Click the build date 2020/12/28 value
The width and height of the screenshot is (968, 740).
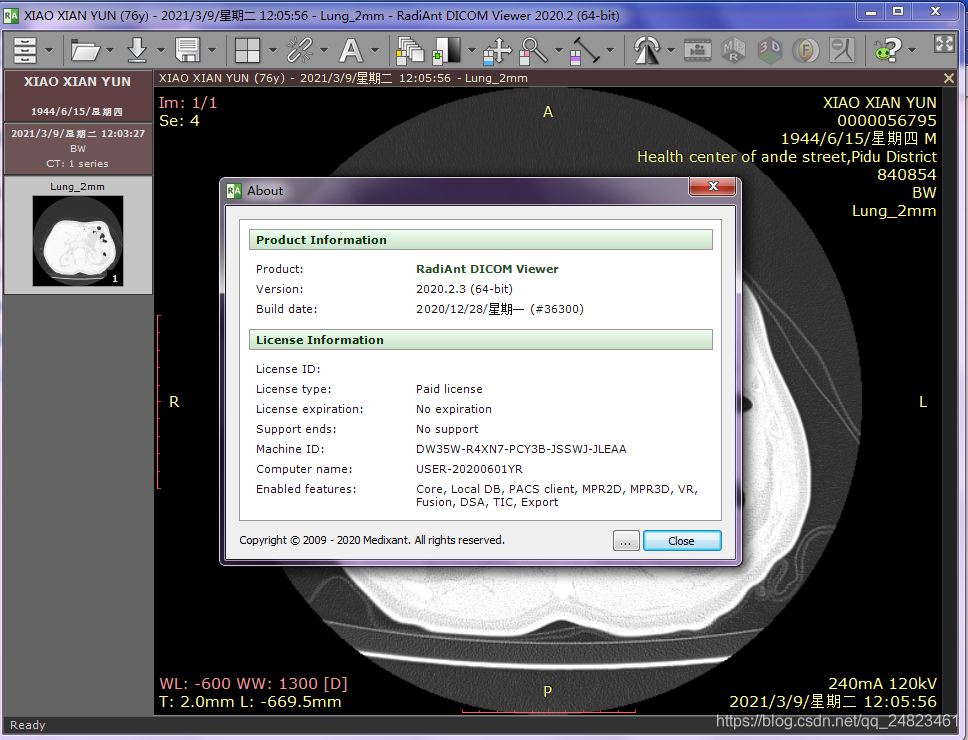point(499,309)
